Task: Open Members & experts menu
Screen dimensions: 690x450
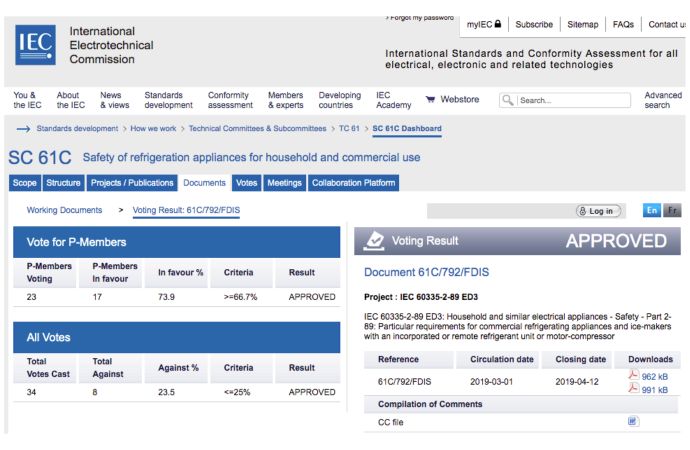Action: coord(286,100)
